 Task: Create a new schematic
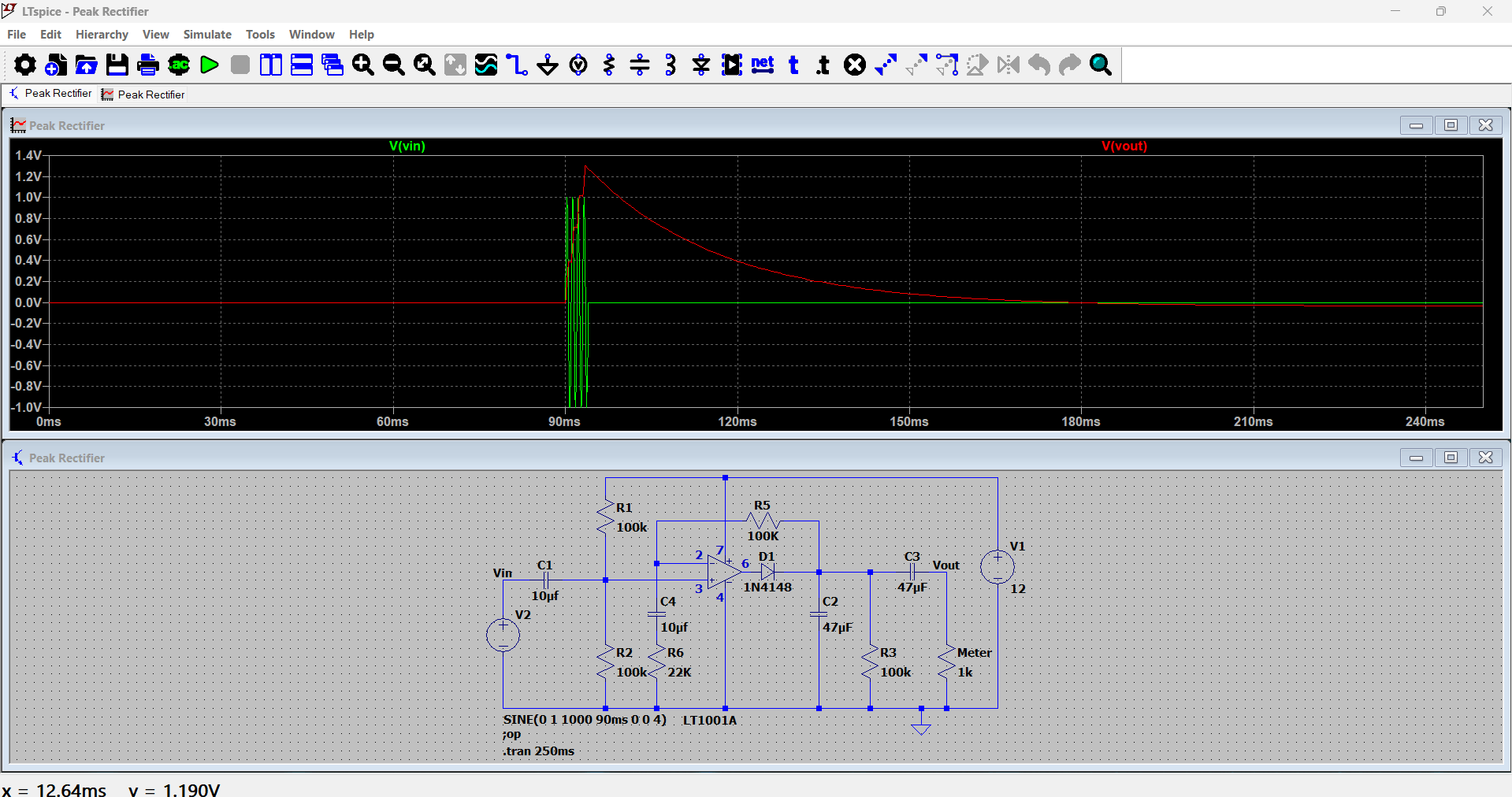55,65
